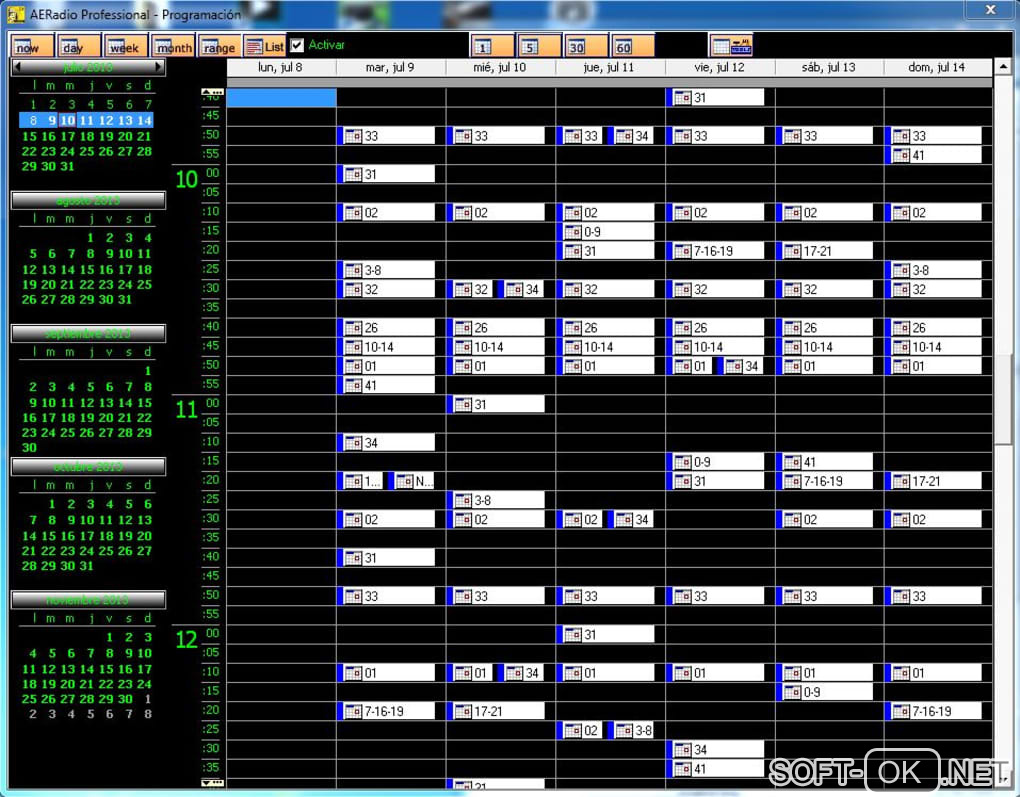Open event 31 on Tuesday at 11:40
Screen dimensions: 1020x797
click(386, 558)
